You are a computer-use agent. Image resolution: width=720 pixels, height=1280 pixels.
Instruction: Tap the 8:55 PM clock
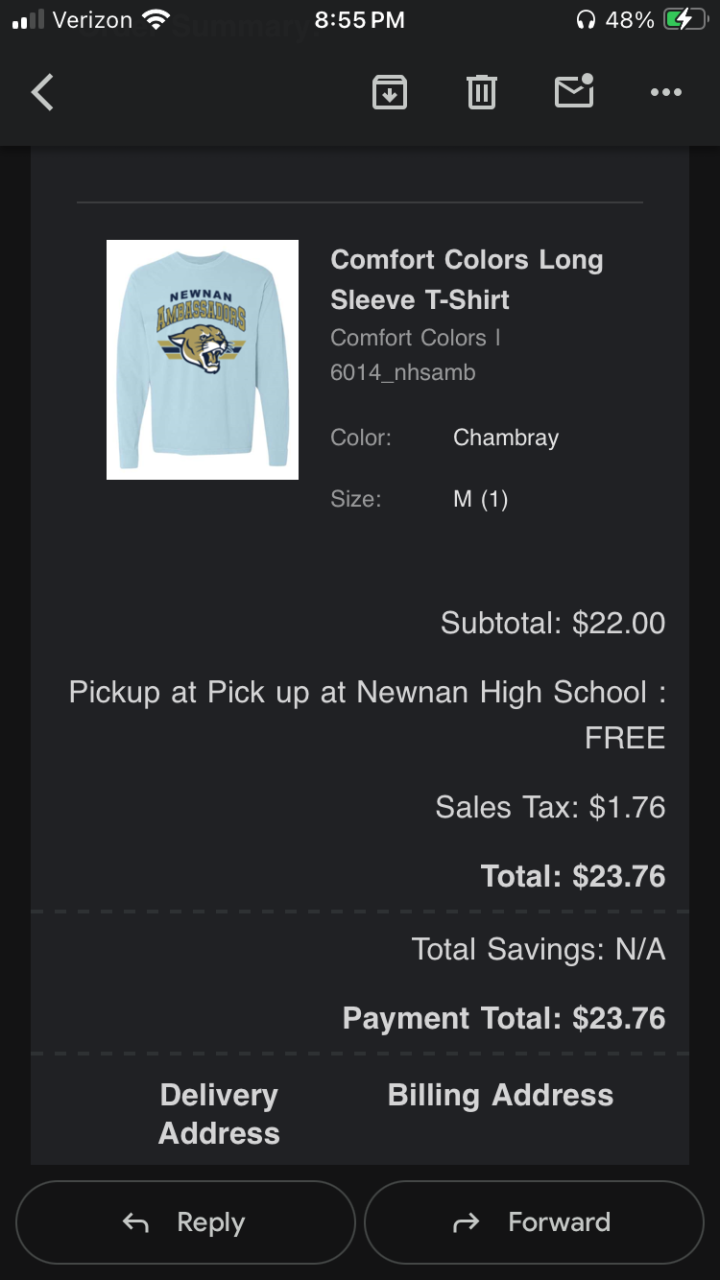(x=359, y=20)
